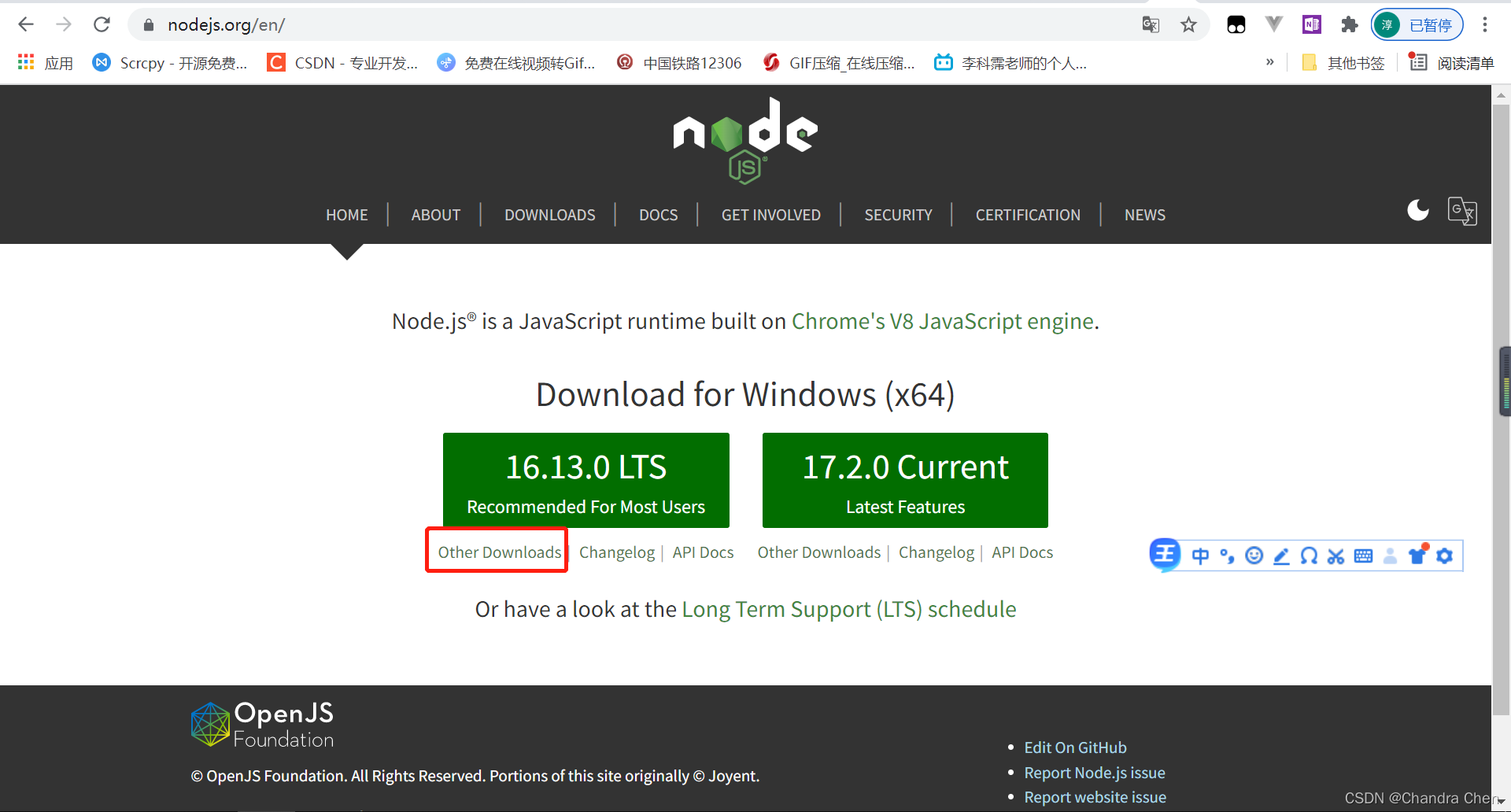The height and width of the screenshot is (812, 1511).
Task: Open the Chrome profile button 已暂停
Action: pyautogui.click(x=1417, y=25)
